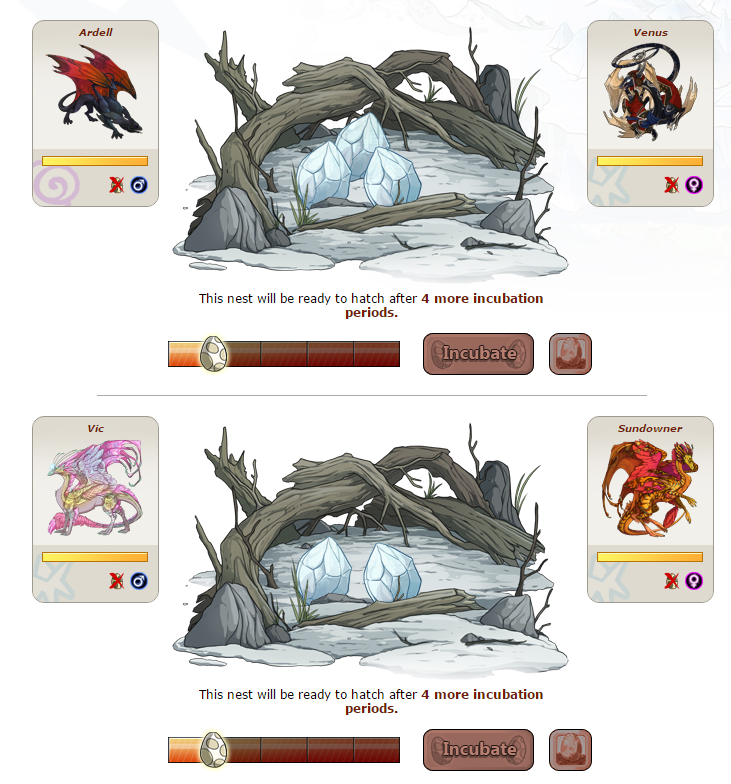Click the egg marker on top incubation progress bar
The width and height of the screenshot is (731, 784).
pos(214,354)
